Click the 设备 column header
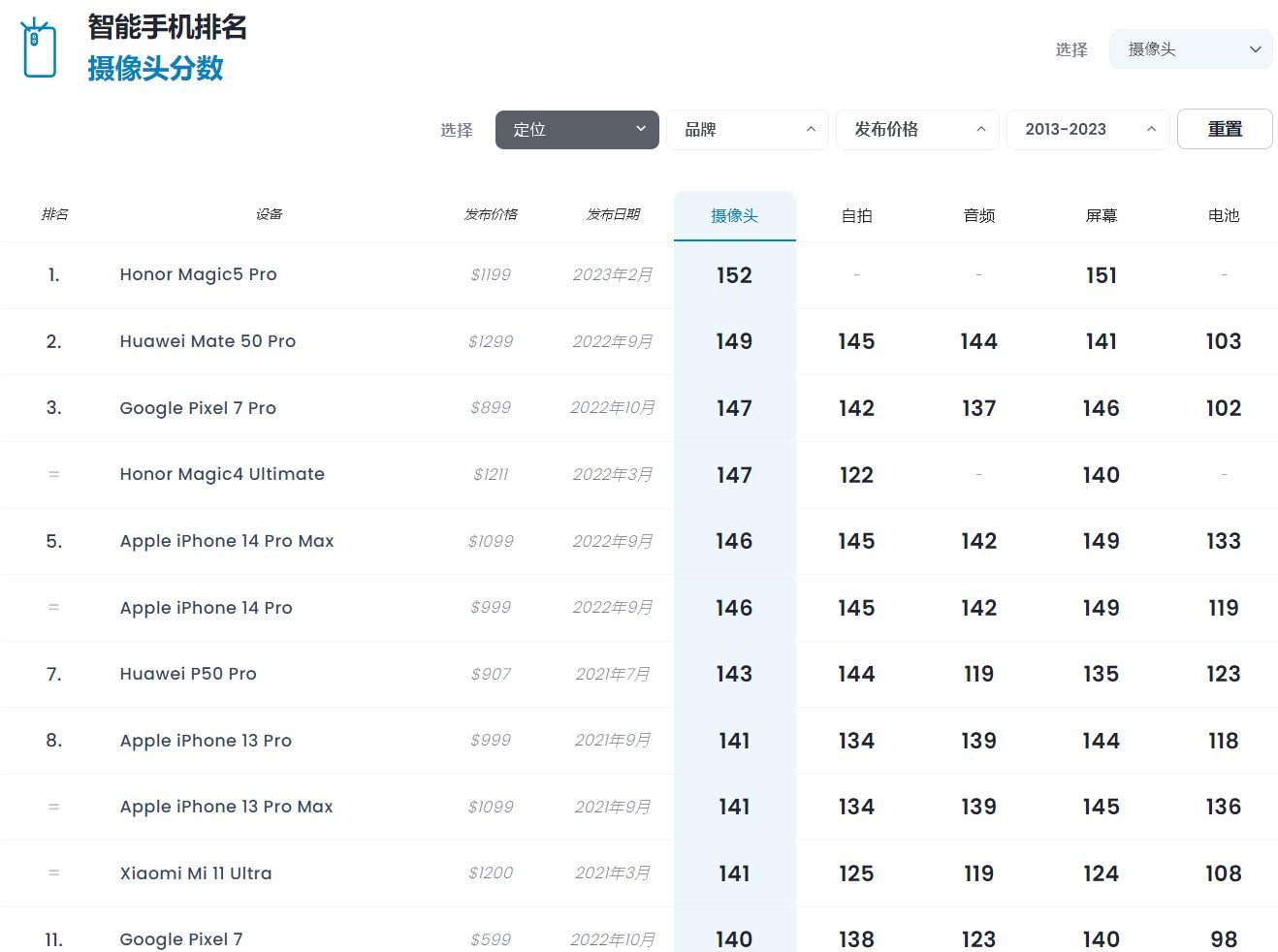The image size is (1278, 952). click(x=269, y=214)
